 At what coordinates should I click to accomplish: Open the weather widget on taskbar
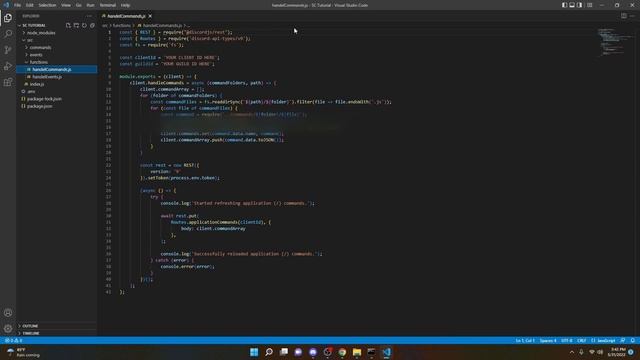(24, 352)
